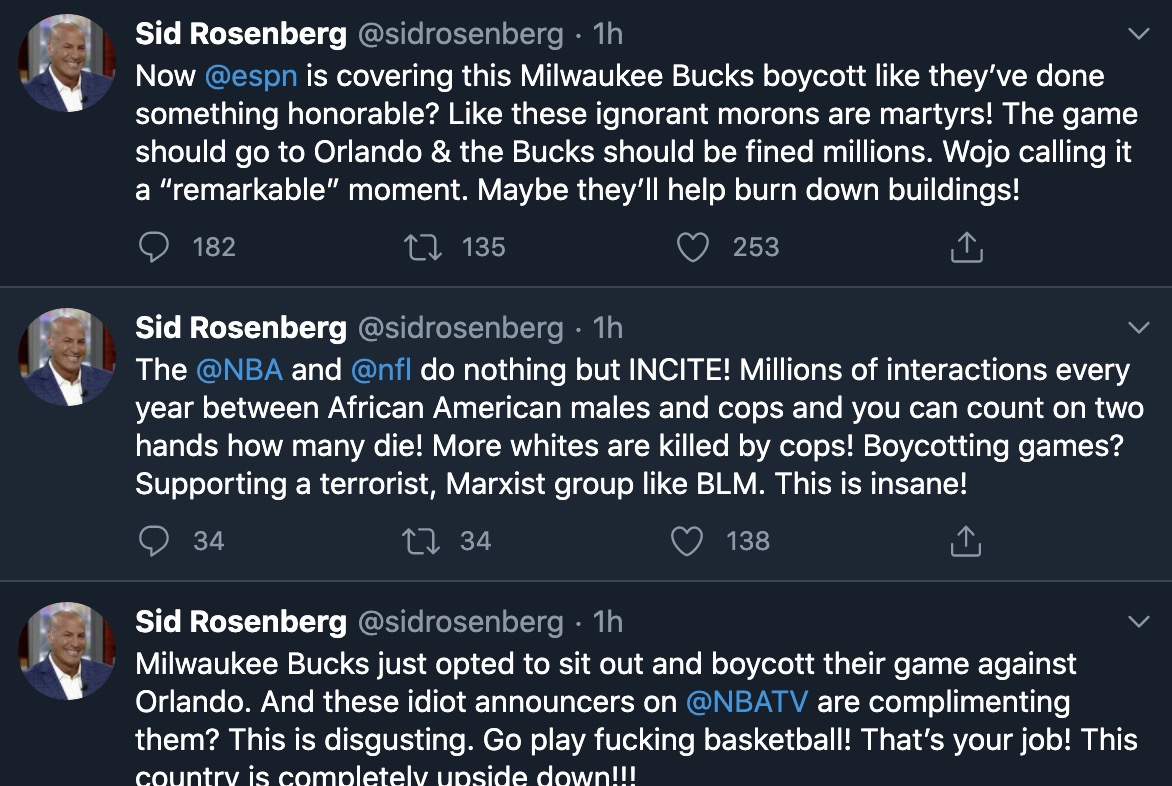Open the @NBA mention link

(x=240, y=370)
